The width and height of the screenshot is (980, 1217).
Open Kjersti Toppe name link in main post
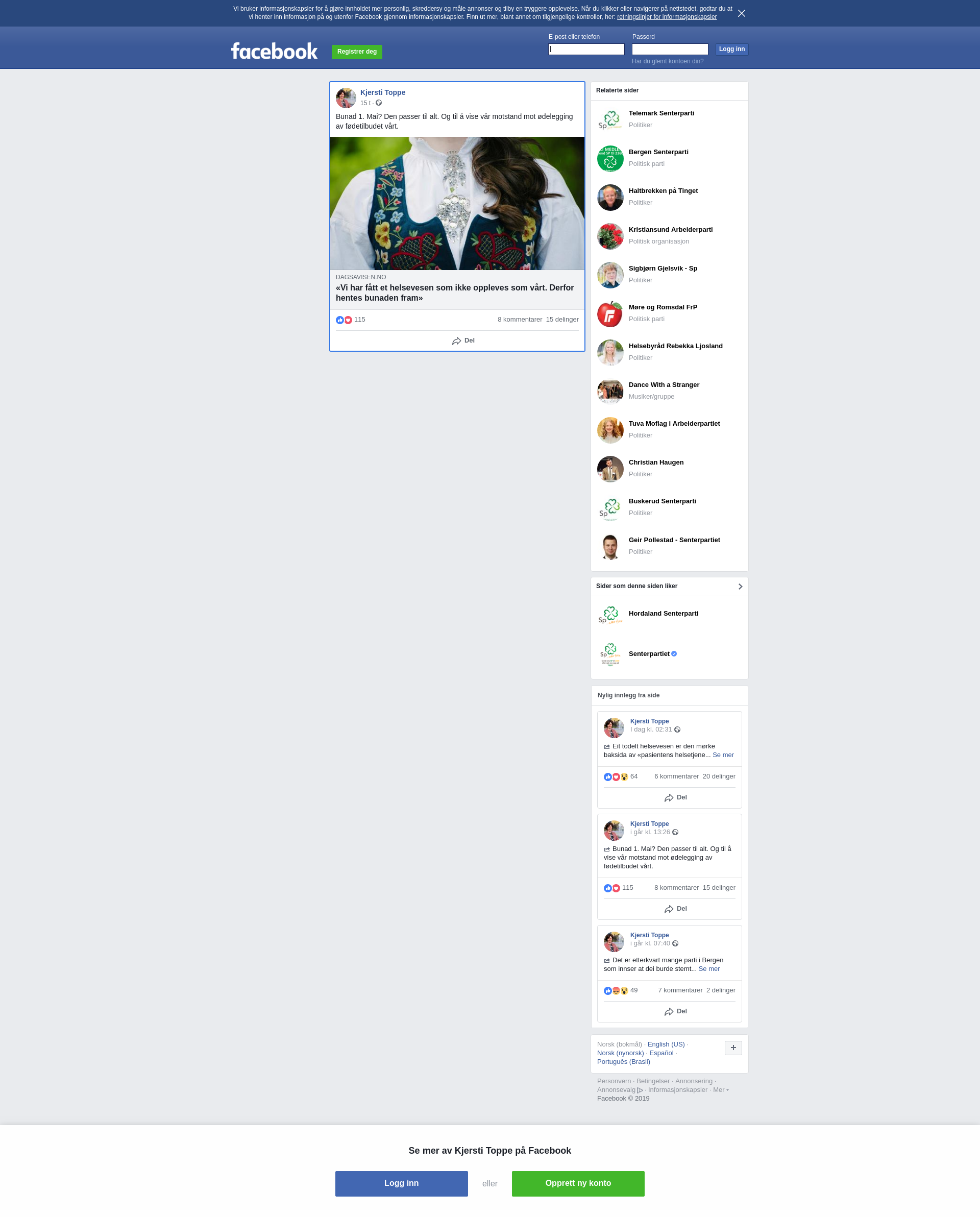tap(383, 92)
